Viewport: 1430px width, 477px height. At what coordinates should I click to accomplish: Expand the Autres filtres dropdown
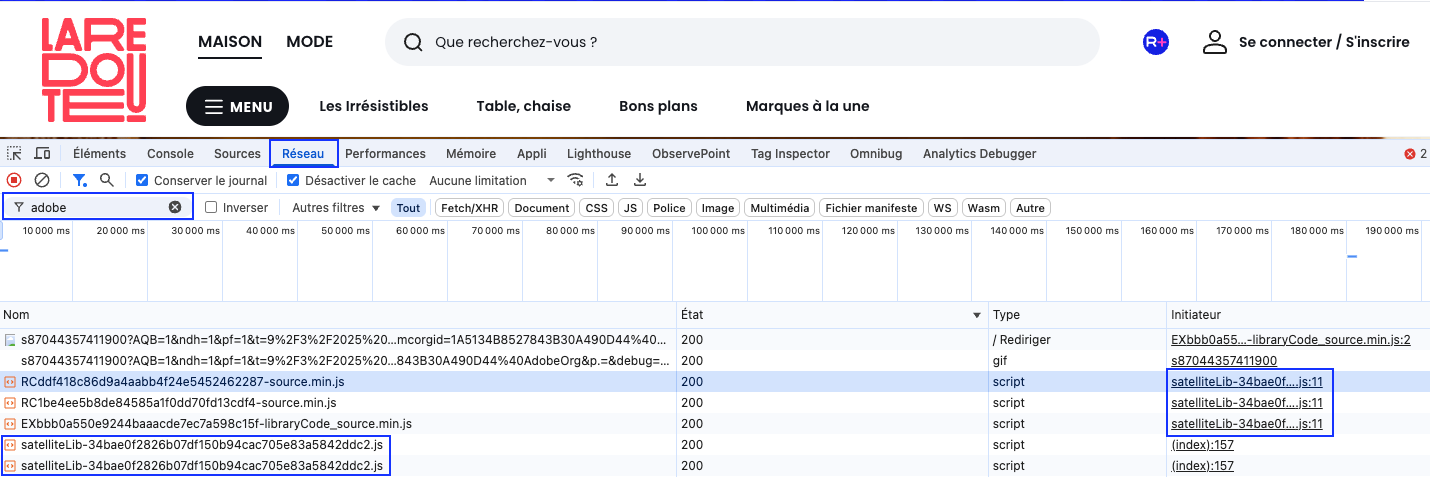point(335,208)
